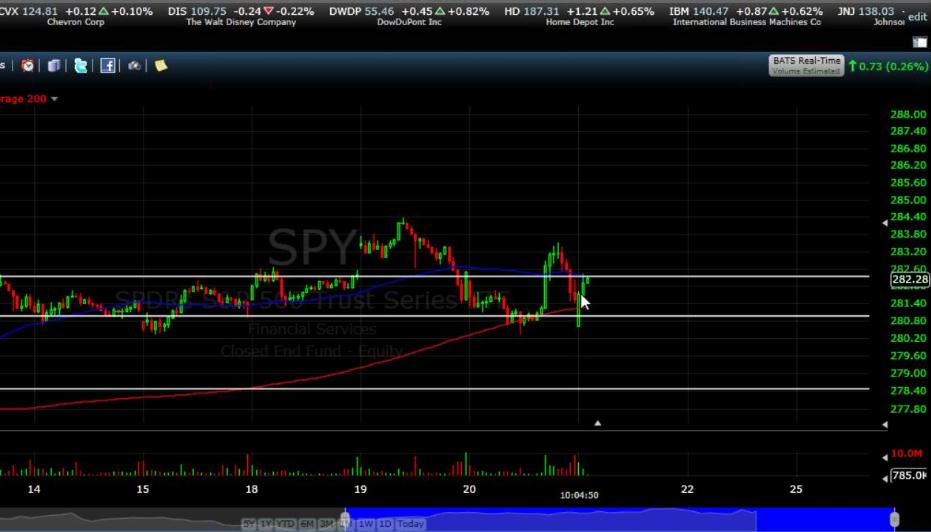Click the BATS Real-Time data source button

coord(806,65)
